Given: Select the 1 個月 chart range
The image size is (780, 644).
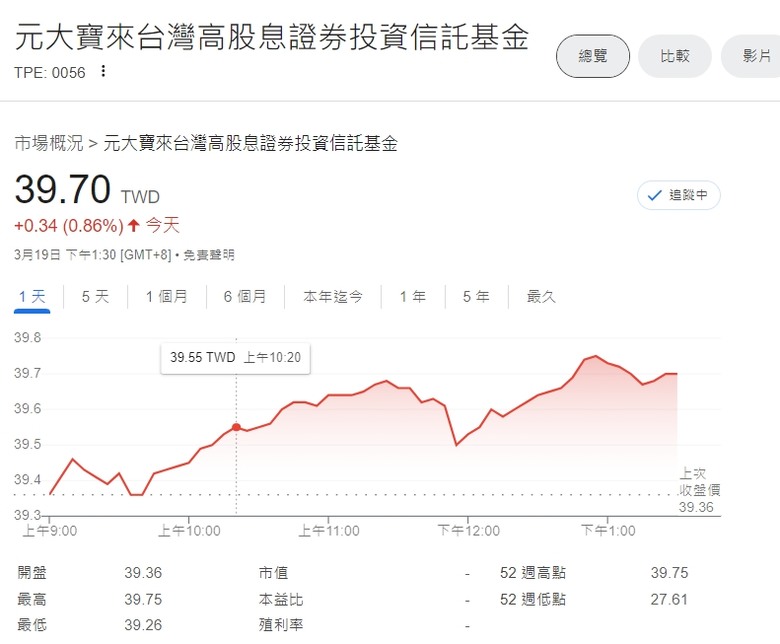Looking at the screenshot, I should pyautogui.click(x=167, y=297).
